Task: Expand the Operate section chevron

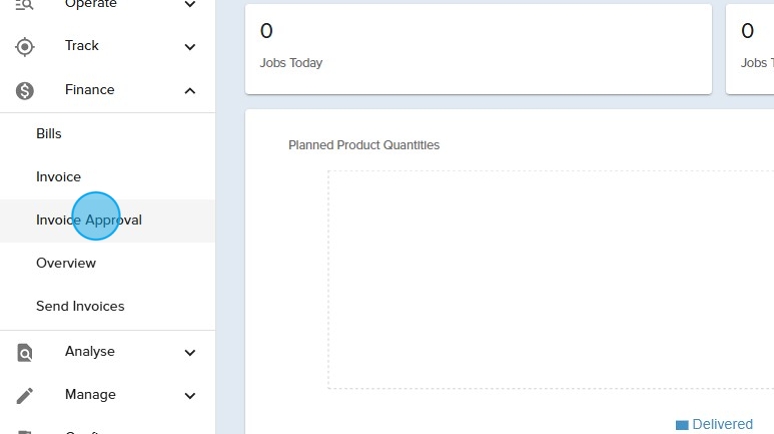Action: (190, 5)
